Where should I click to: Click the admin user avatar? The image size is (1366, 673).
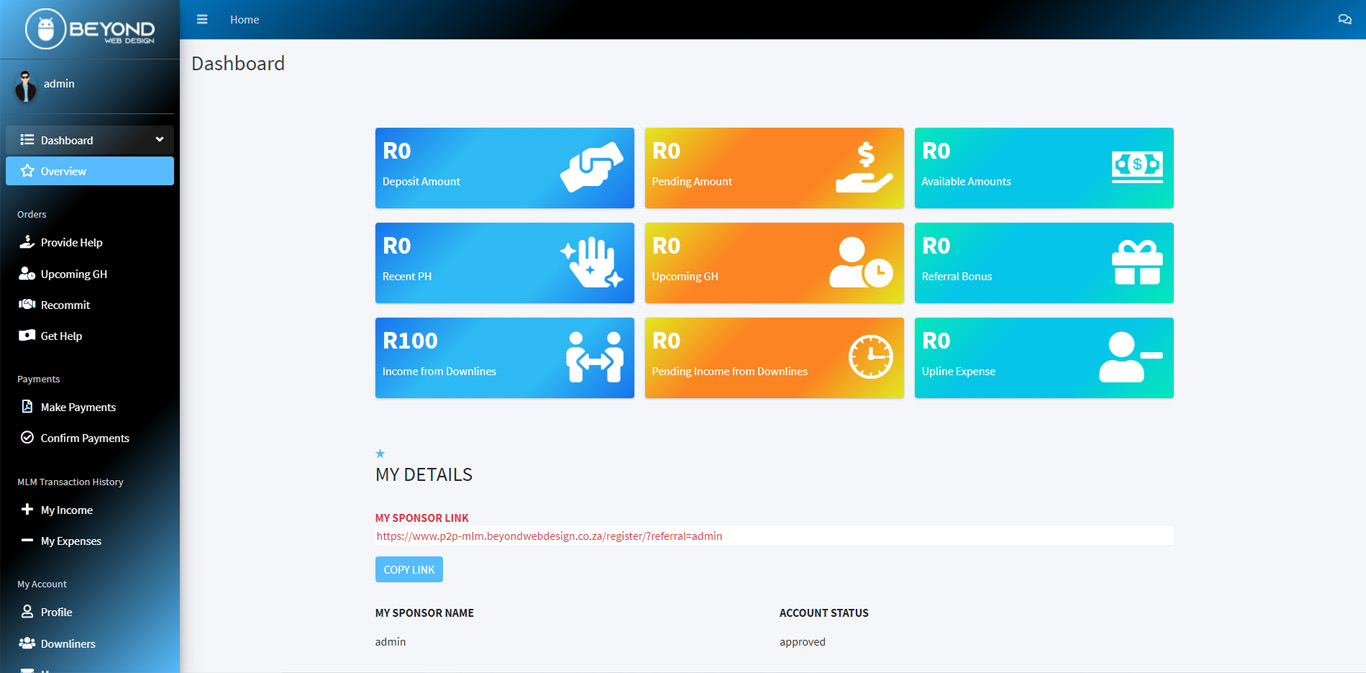26,86
